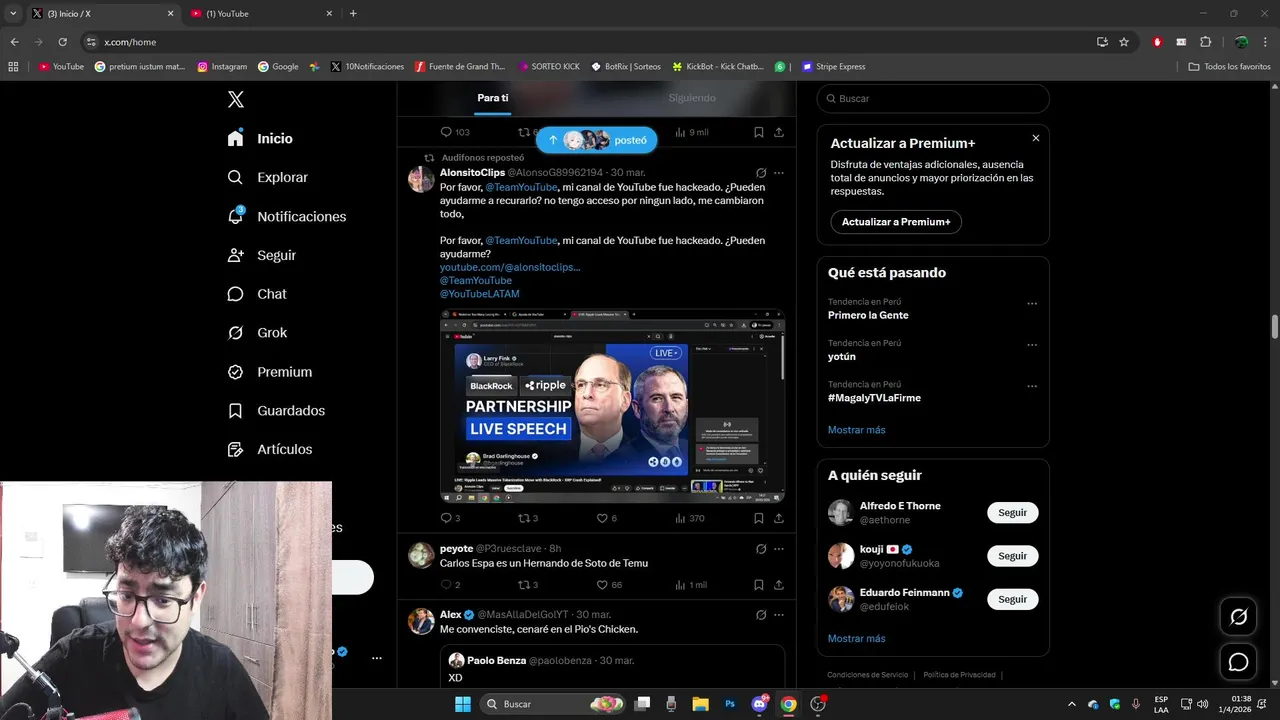1280x720 pixels.
Task: Reply to AlonsitoClips post
Action: click(450, 518)
